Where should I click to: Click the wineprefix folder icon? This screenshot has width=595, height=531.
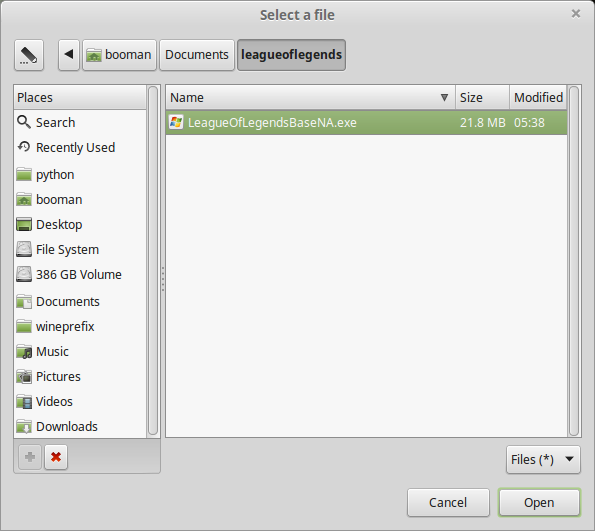(24, 326)
